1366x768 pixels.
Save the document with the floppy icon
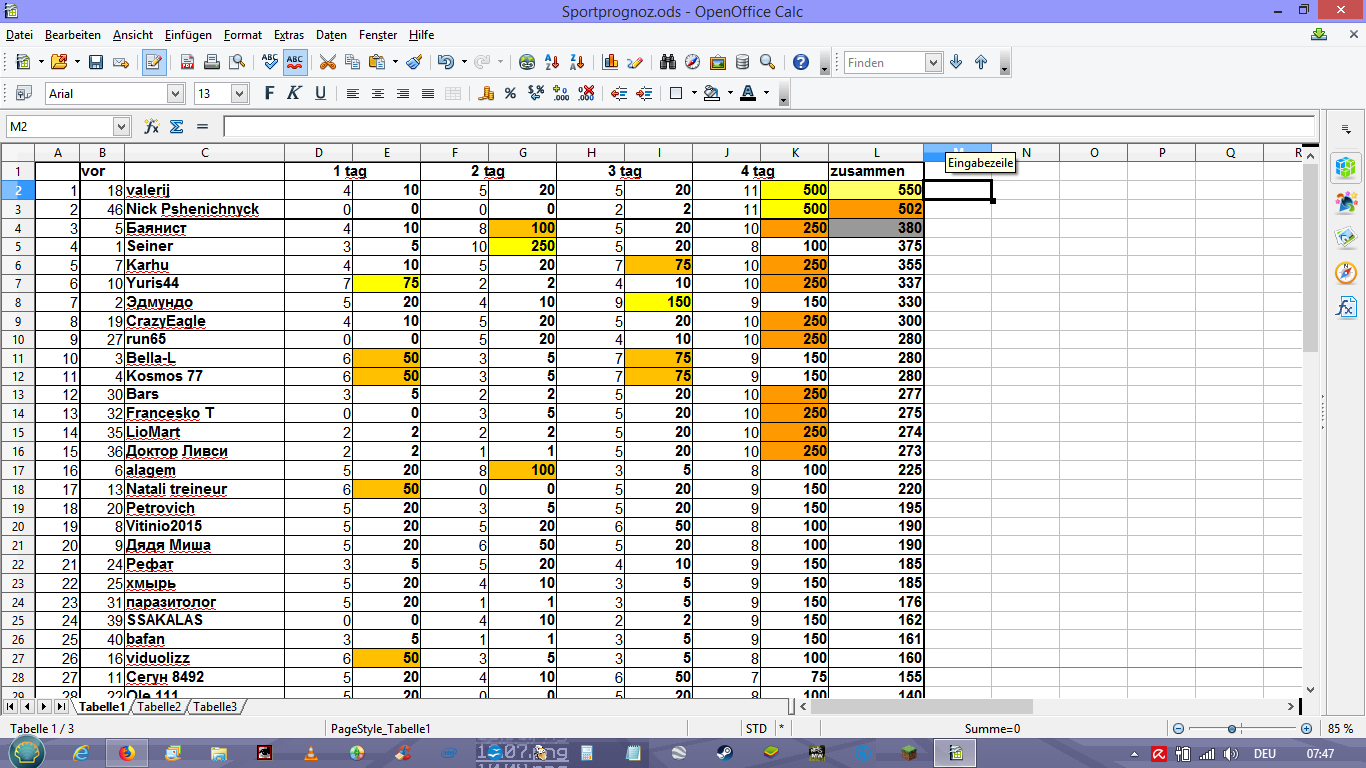(x=96, y=62)
